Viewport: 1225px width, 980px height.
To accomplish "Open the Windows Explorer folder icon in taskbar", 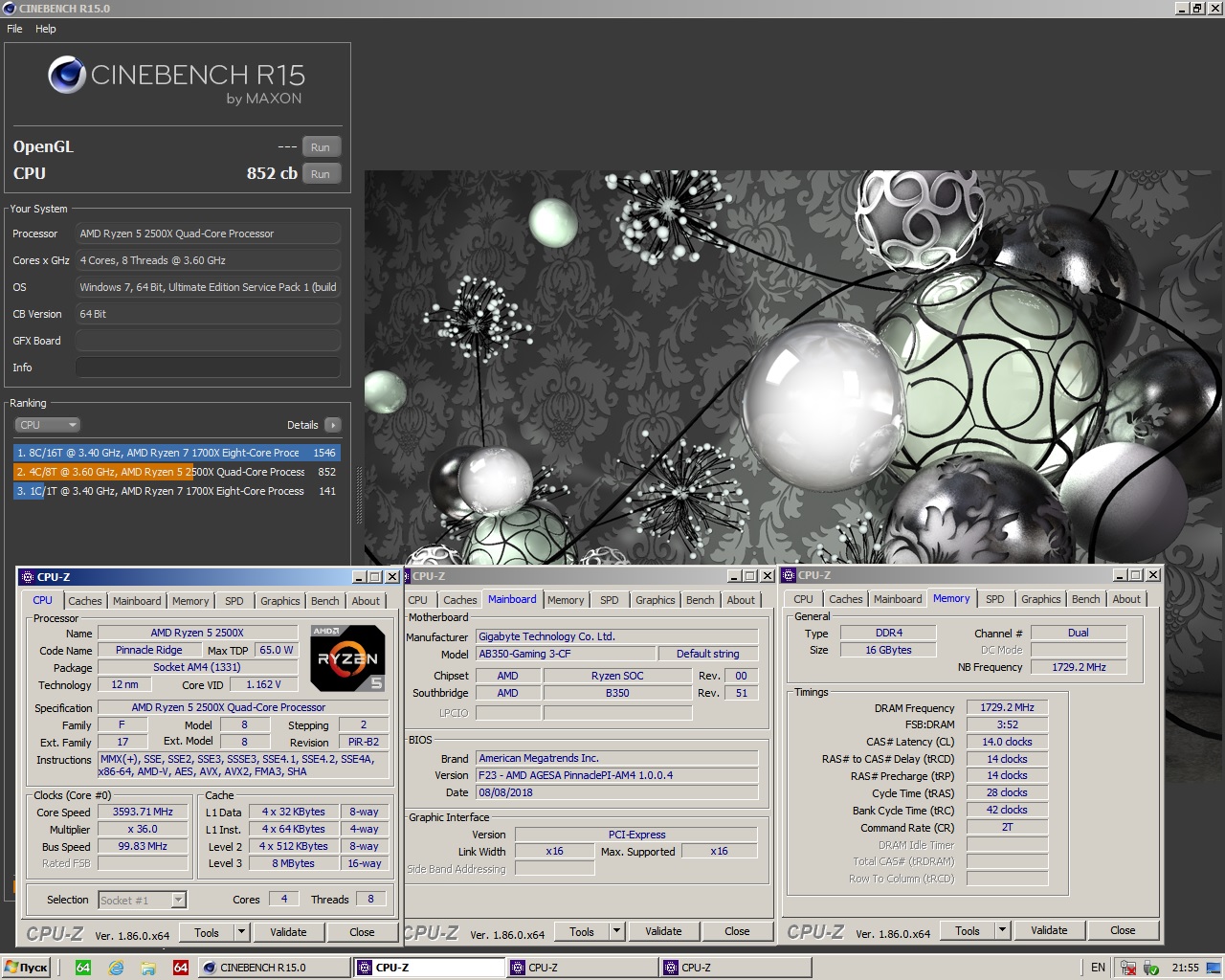I will 148,968.
